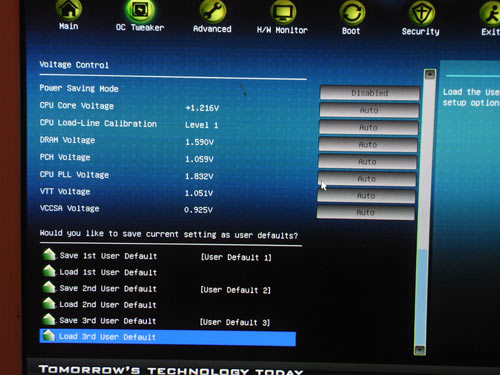This screenshot has width=500, height=375.
Task: Open the Boot tab label
Action: coord(351,31)
